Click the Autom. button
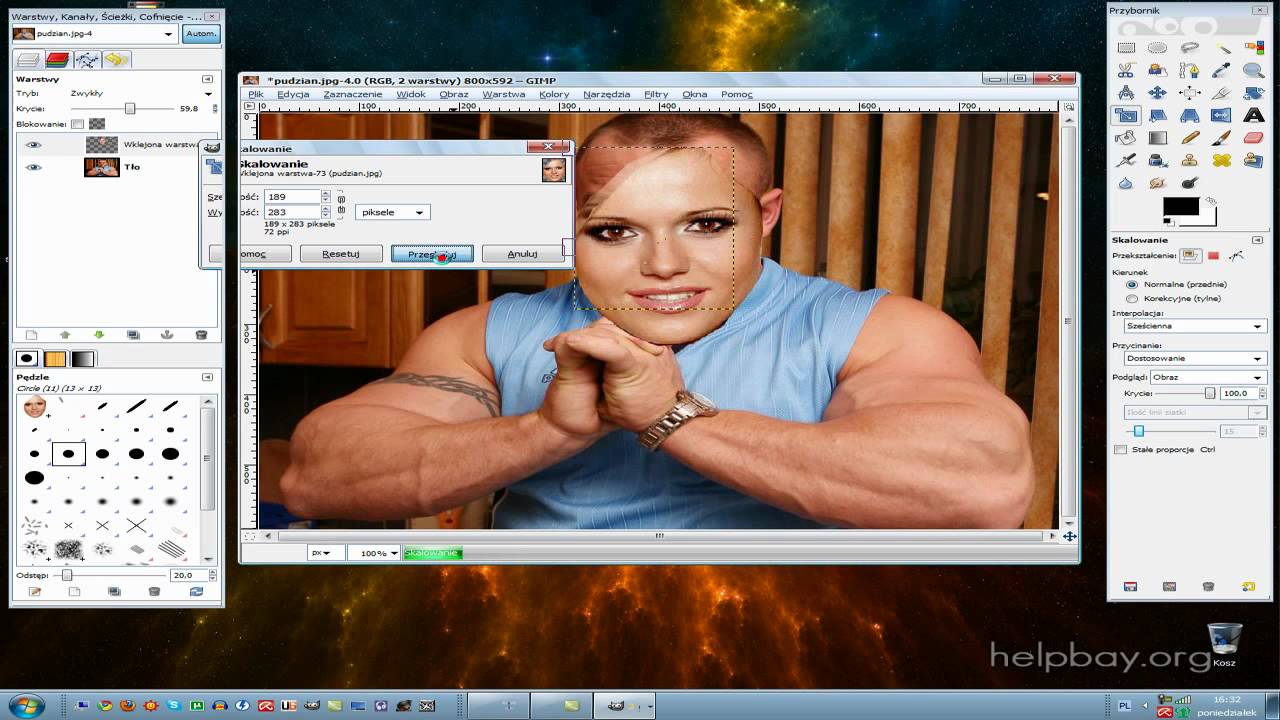This screenshot has height=720, width=1280. 201,34
